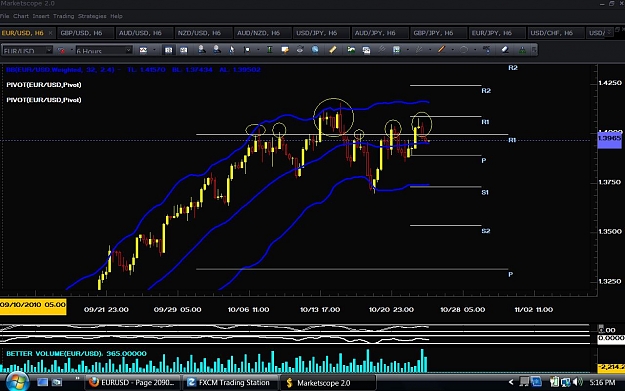Click the blue chart-window icon before the pitchfork
Image resolution: width=625 pixels, height=391 pixels.
396,49
